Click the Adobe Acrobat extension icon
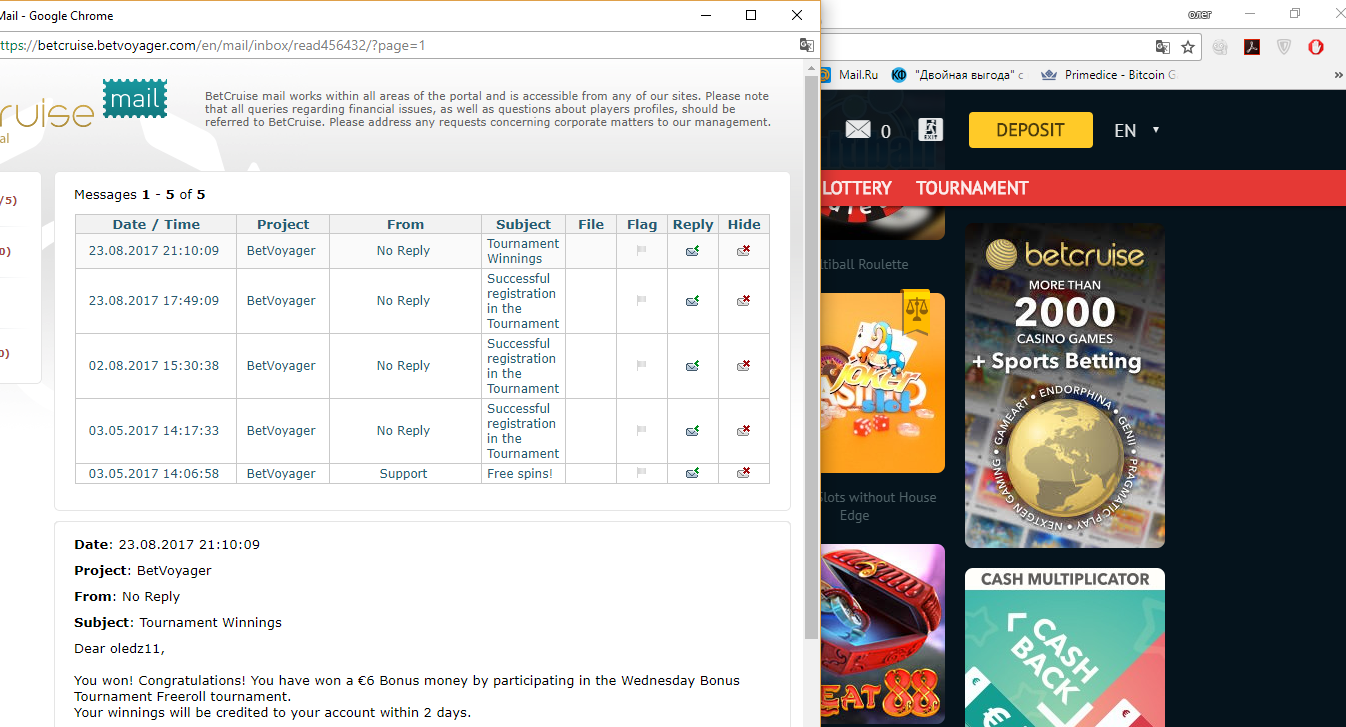The width and height of the screenshot is (1346, 727). (x=1251, y=47)
